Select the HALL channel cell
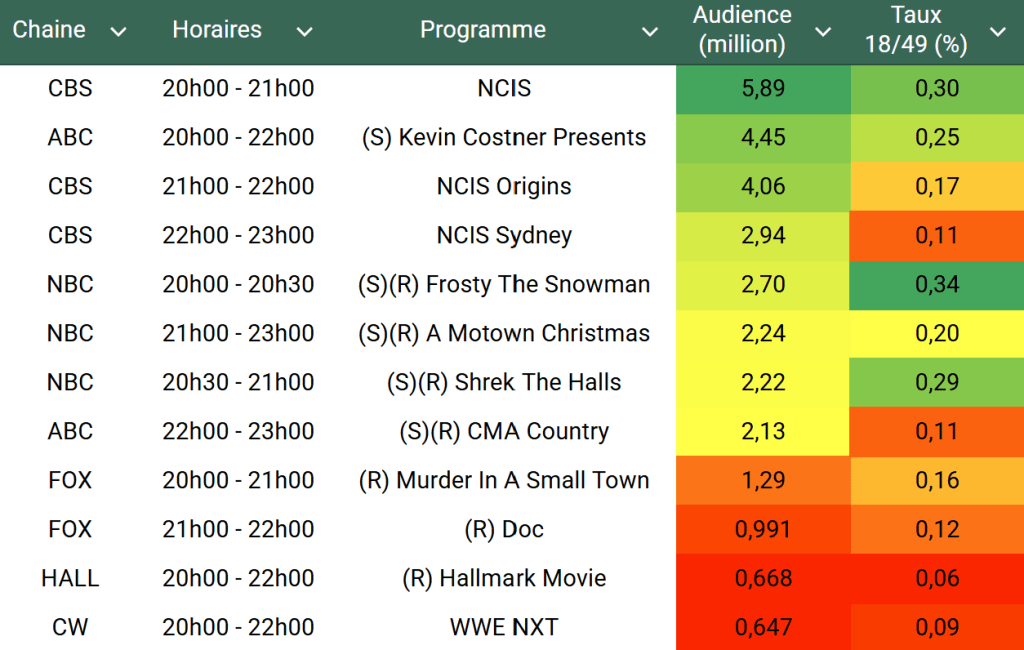The height and width of the screenshot is (650, 1024). [70, 578]
